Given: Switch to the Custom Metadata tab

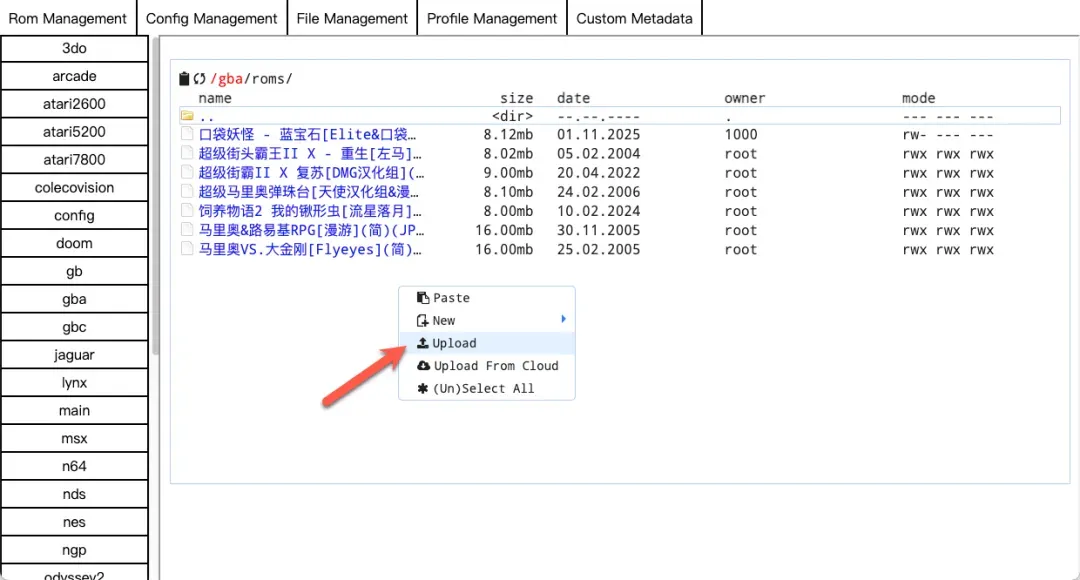Looking at the screenshot, I should click(634, 18).
